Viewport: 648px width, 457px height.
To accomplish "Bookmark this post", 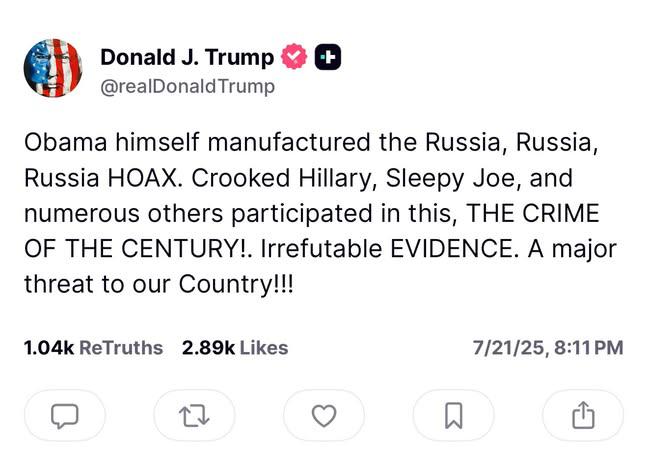I will 453,415.
